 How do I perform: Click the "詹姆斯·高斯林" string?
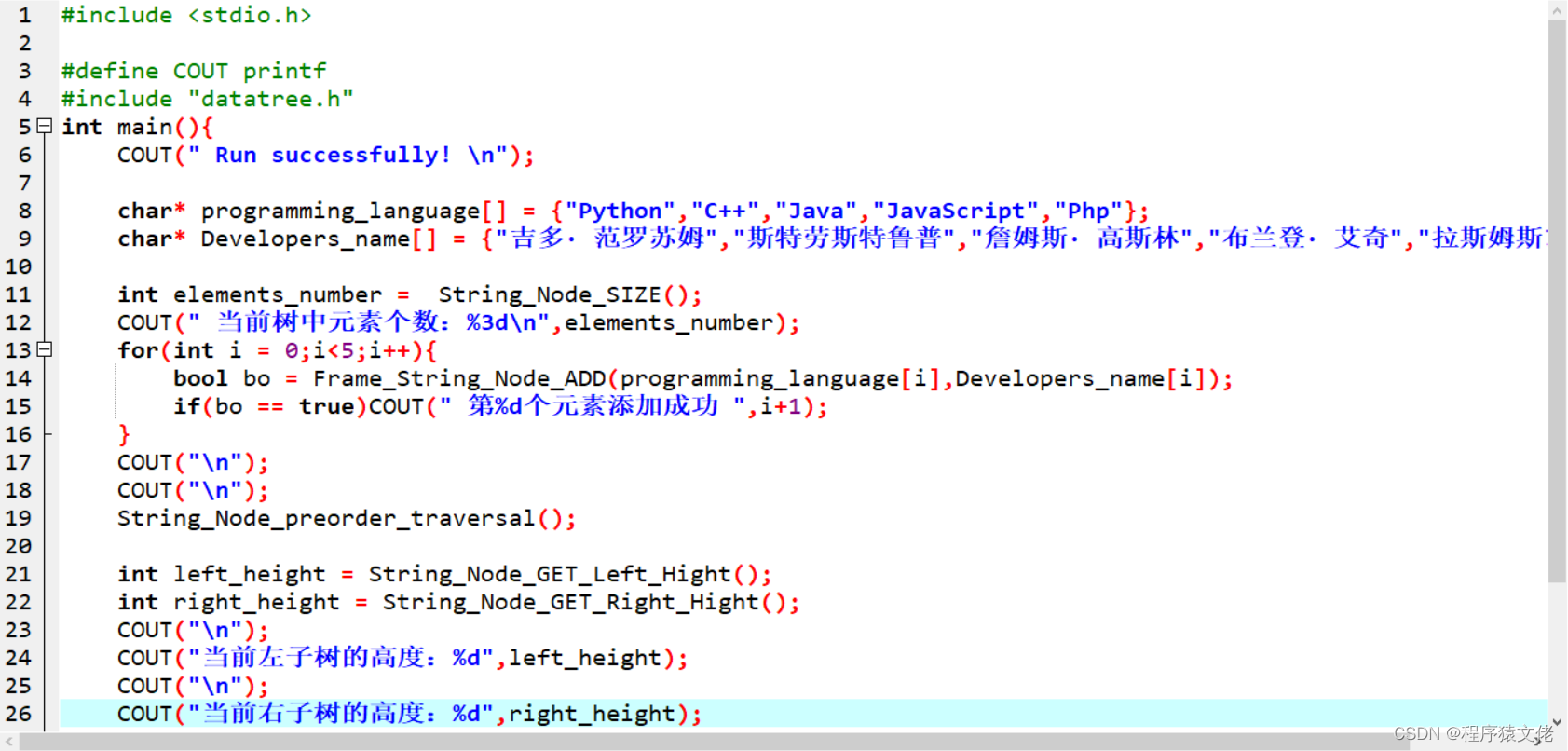coord(1082,239)
